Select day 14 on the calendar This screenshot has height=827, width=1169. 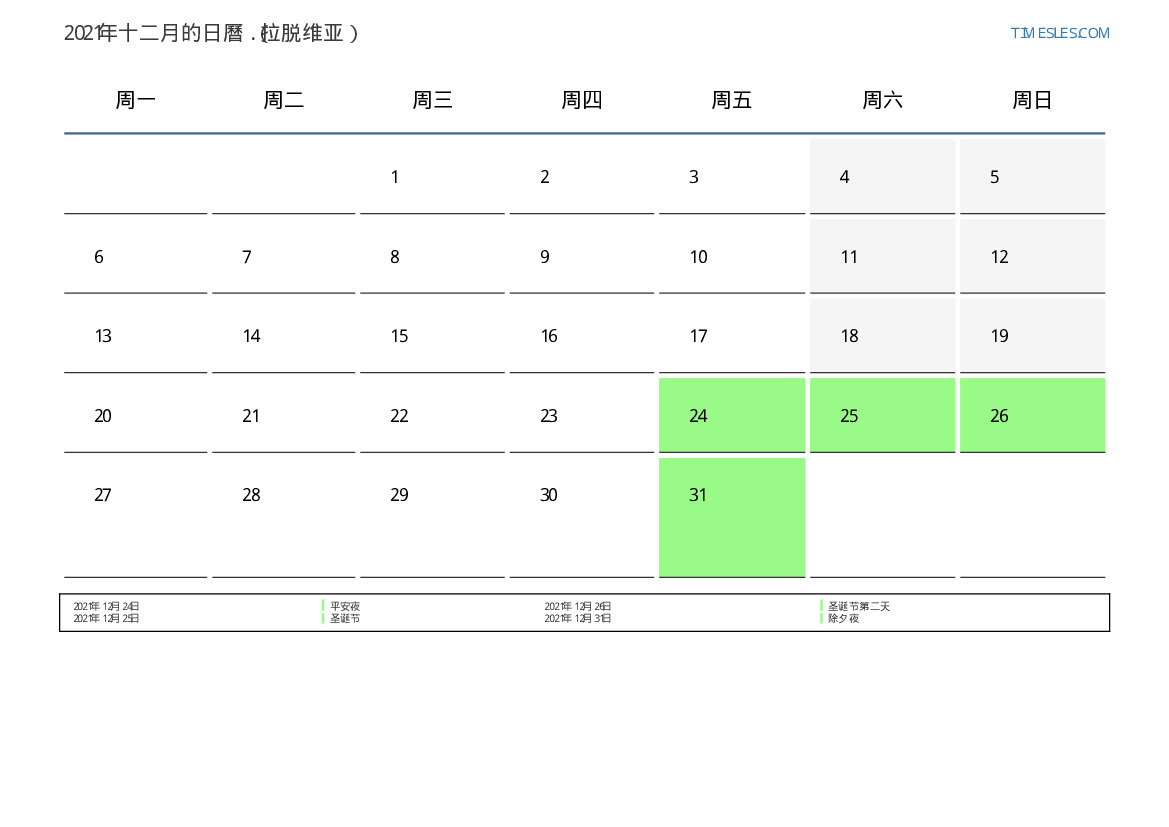(x=283, y=336)
